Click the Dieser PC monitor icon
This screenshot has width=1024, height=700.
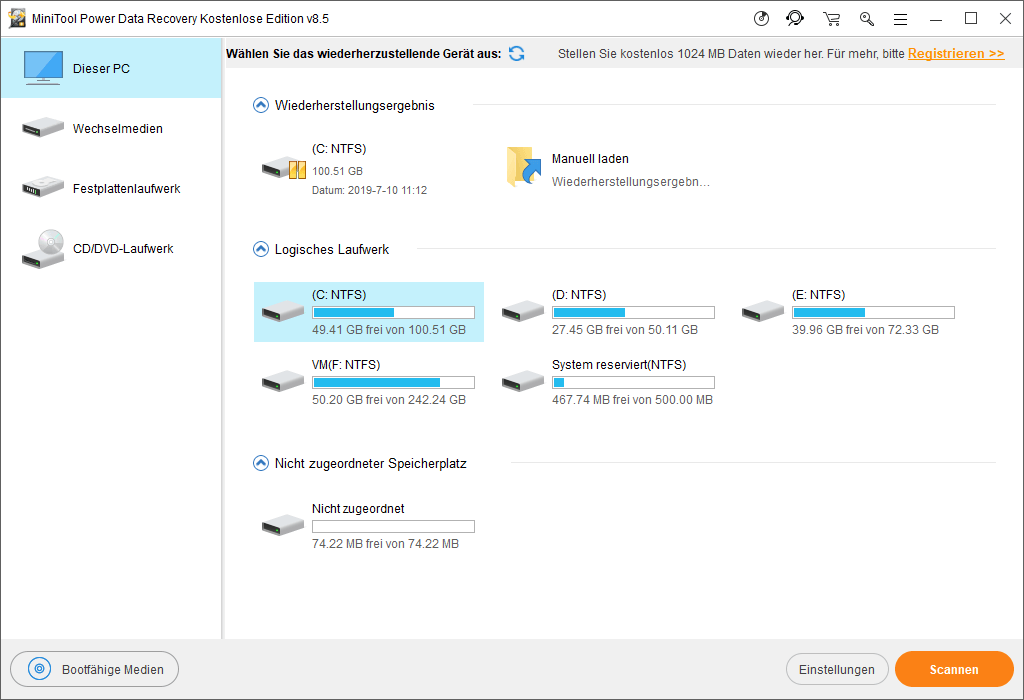pos(43,67)
